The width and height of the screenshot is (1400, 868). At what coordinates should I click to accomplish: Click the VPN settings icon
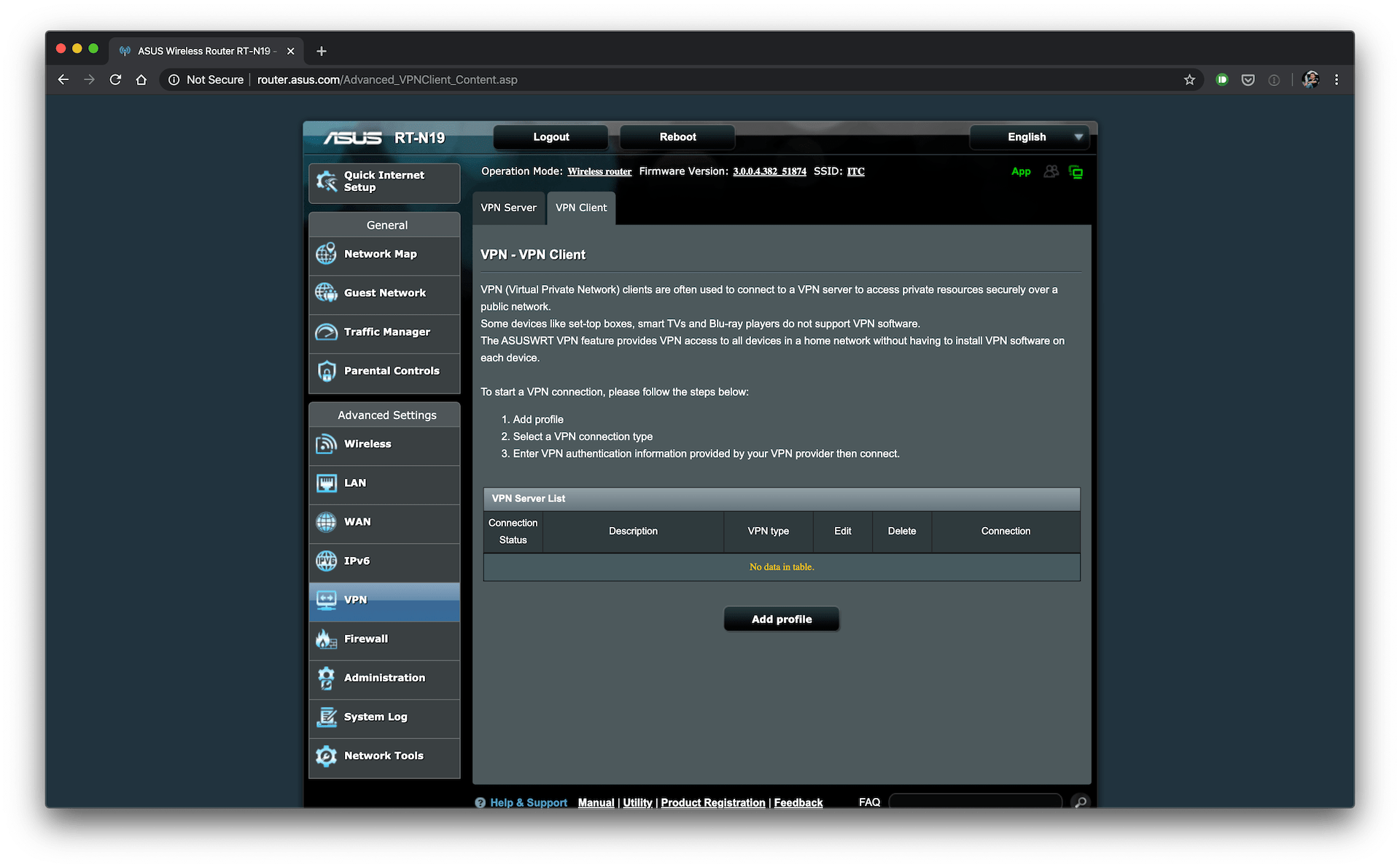click(329, 599)
